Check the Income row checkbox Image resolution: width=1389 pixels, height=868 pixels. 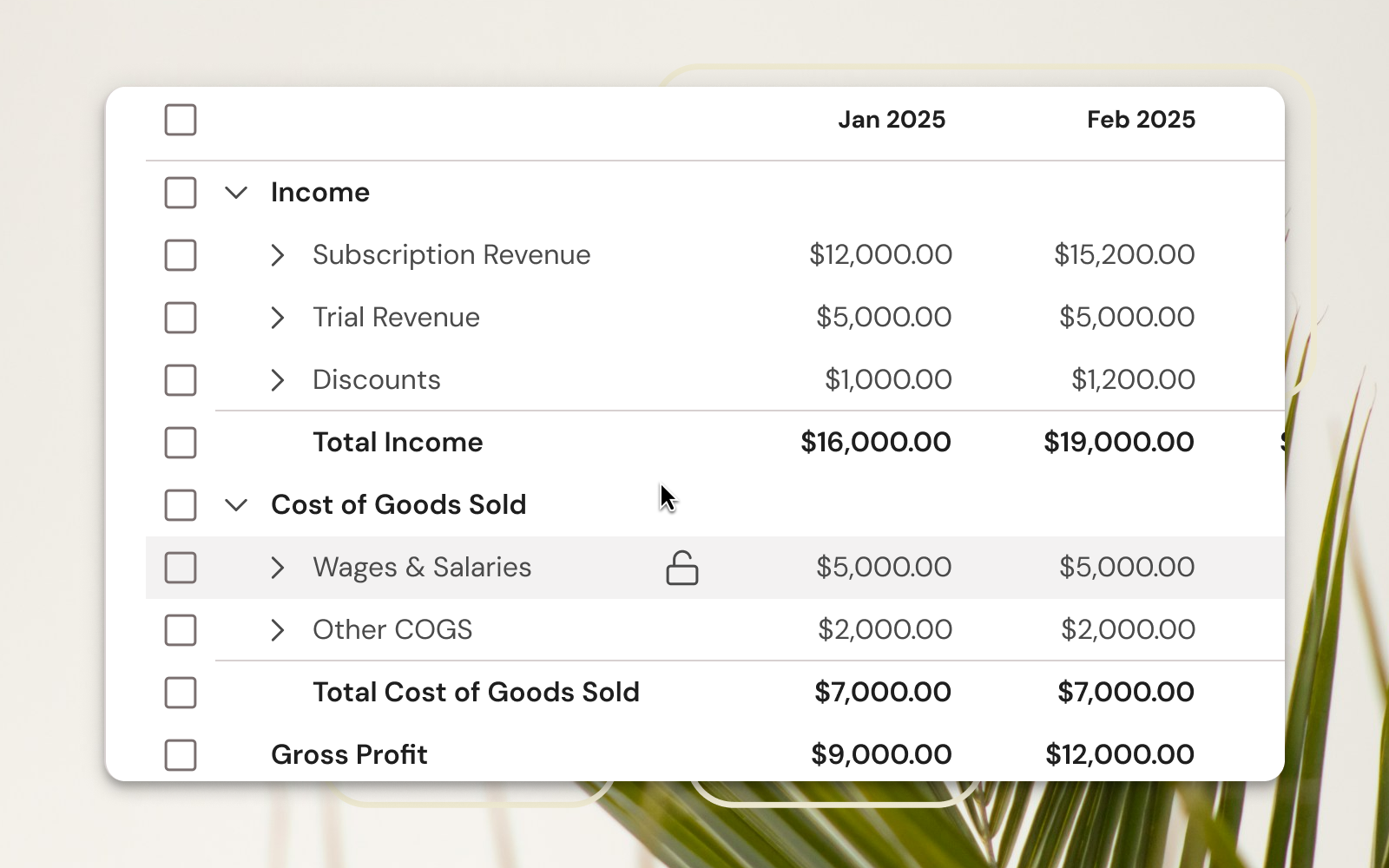pos(181,193)
